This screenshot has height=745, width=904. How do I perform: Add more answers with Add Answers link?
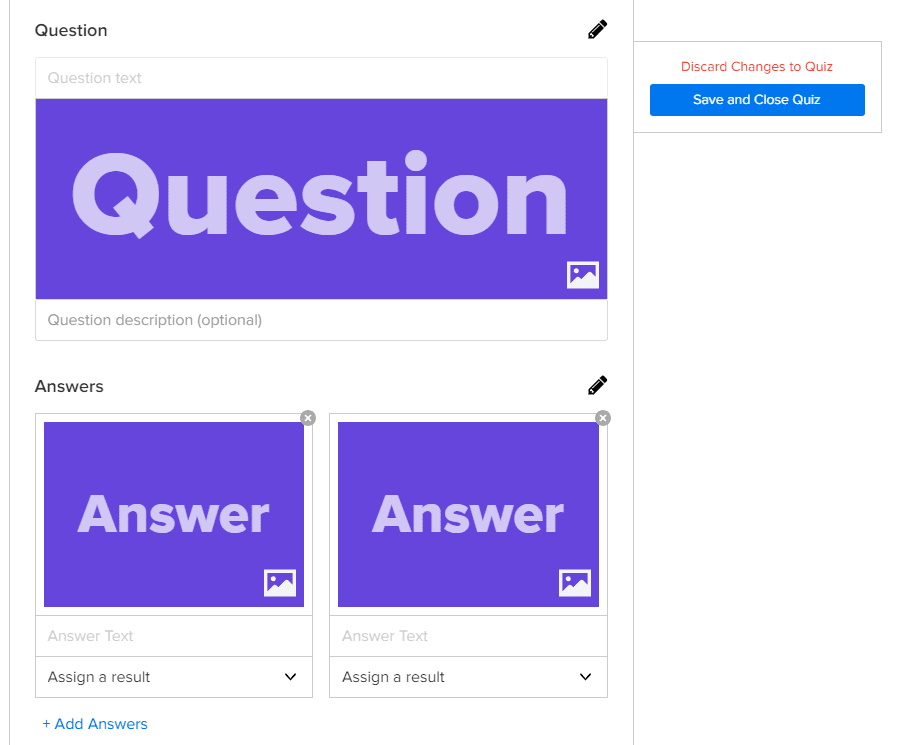tap(95, 723)
